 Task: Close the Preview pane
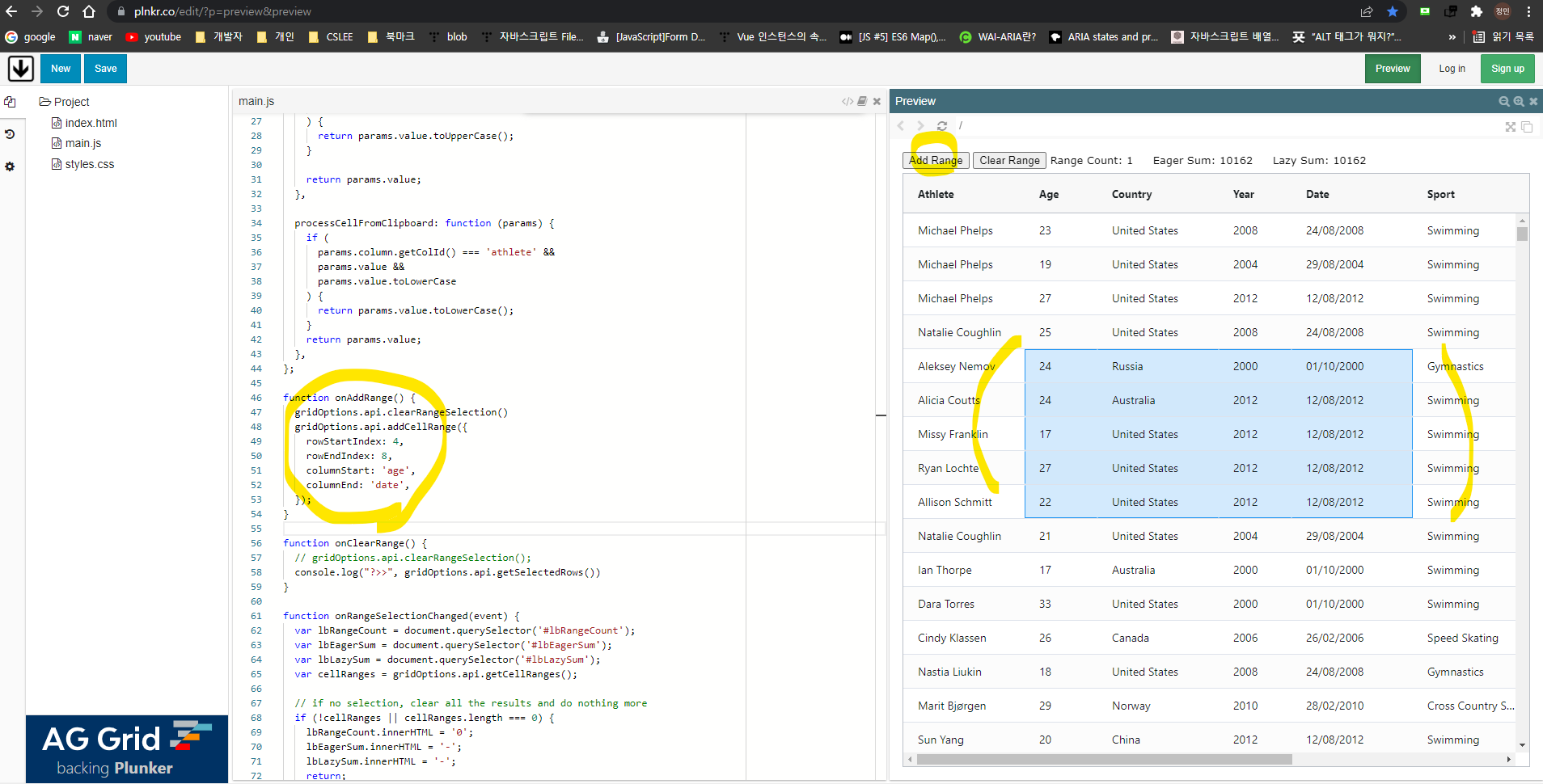(1533, 101)
